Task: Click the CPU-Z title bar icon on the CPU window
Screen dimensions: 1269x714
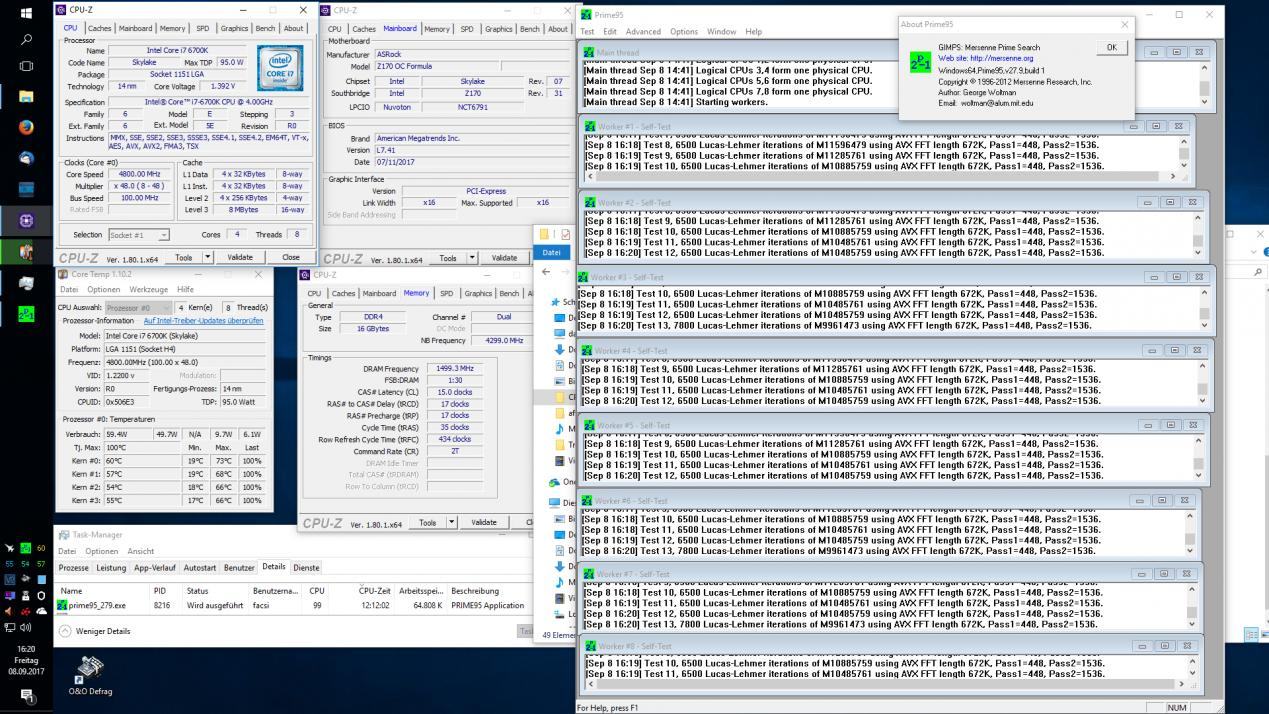Action: [x=62, y=9]
